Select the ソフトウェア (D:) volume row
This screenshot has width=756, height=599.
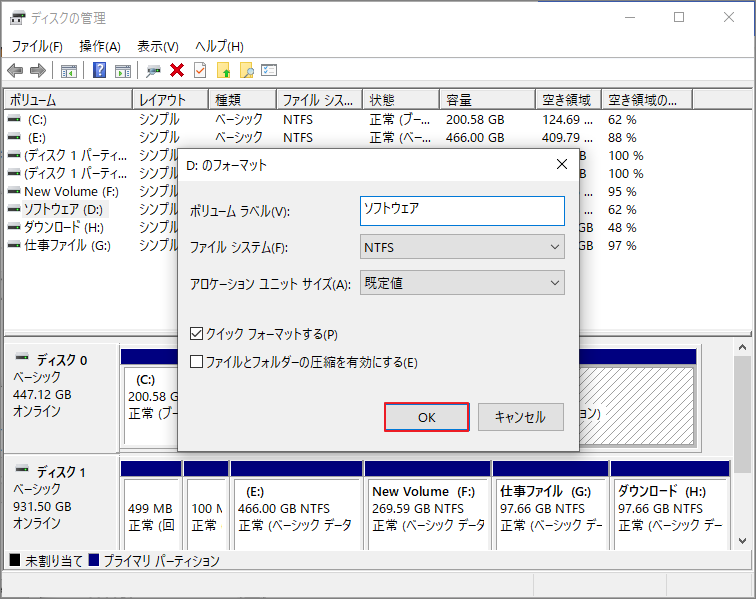pos(64,209)
